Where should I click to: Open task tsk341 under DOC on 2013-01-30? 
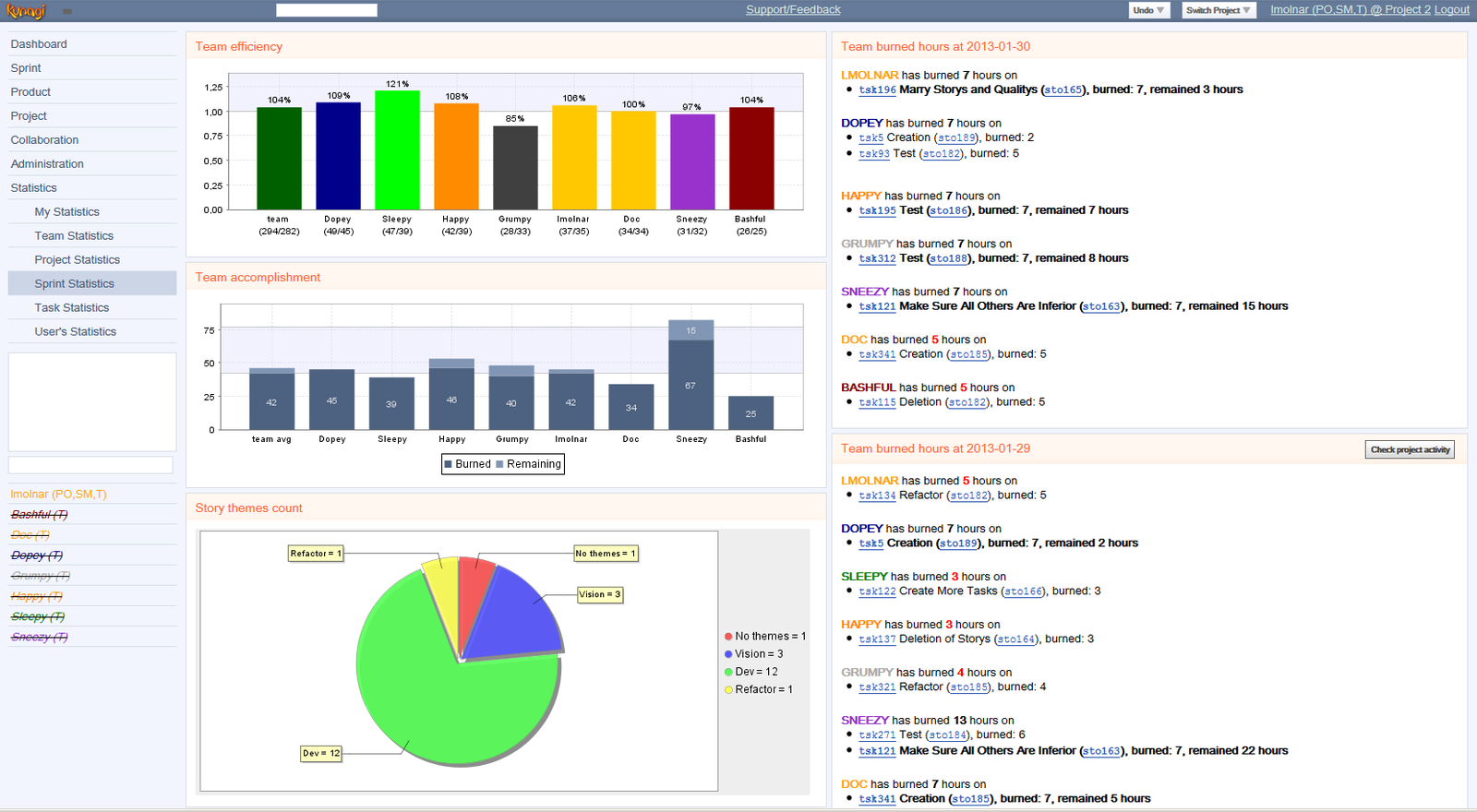point(877,355)
